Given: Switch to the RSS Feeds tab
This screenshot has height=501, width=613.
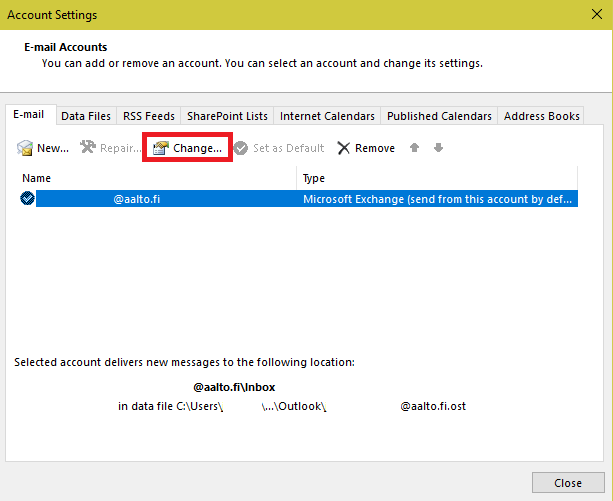Looking at the screenshot, I should 147,116.
